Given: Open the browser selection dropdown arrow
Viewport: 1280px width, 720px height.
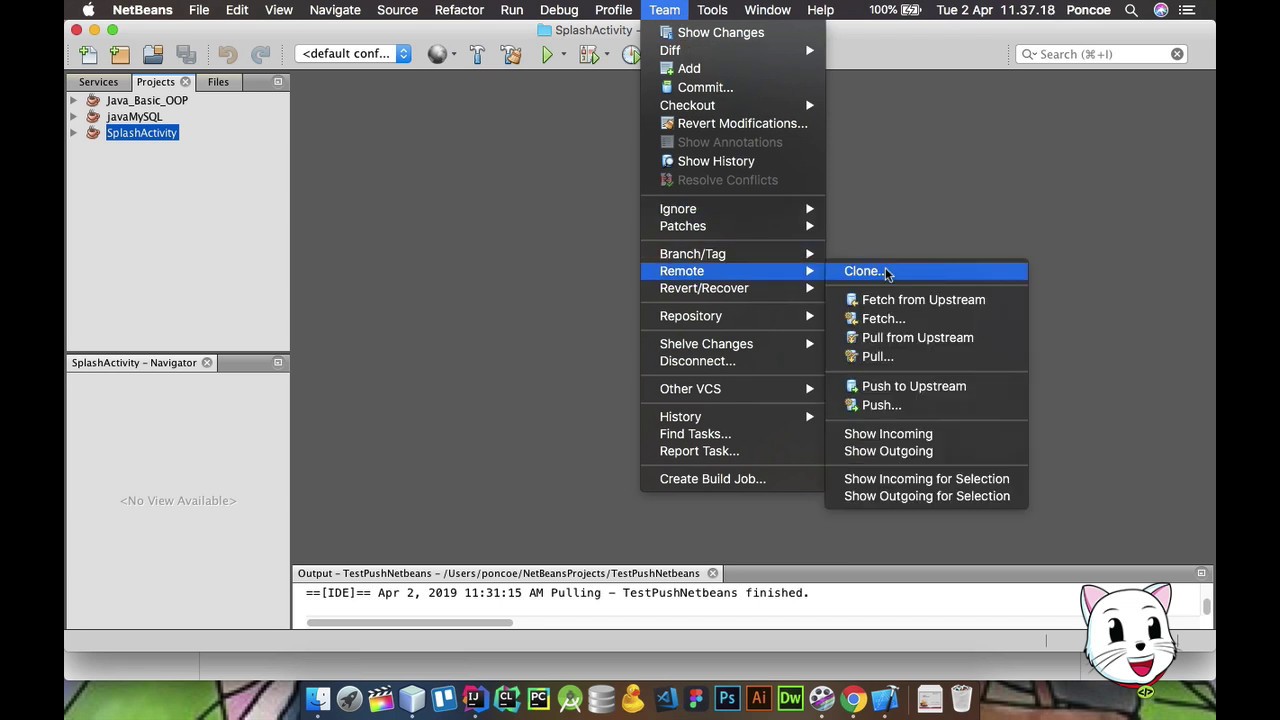Looking at the screenshot, I should click(x=453, y=54).
